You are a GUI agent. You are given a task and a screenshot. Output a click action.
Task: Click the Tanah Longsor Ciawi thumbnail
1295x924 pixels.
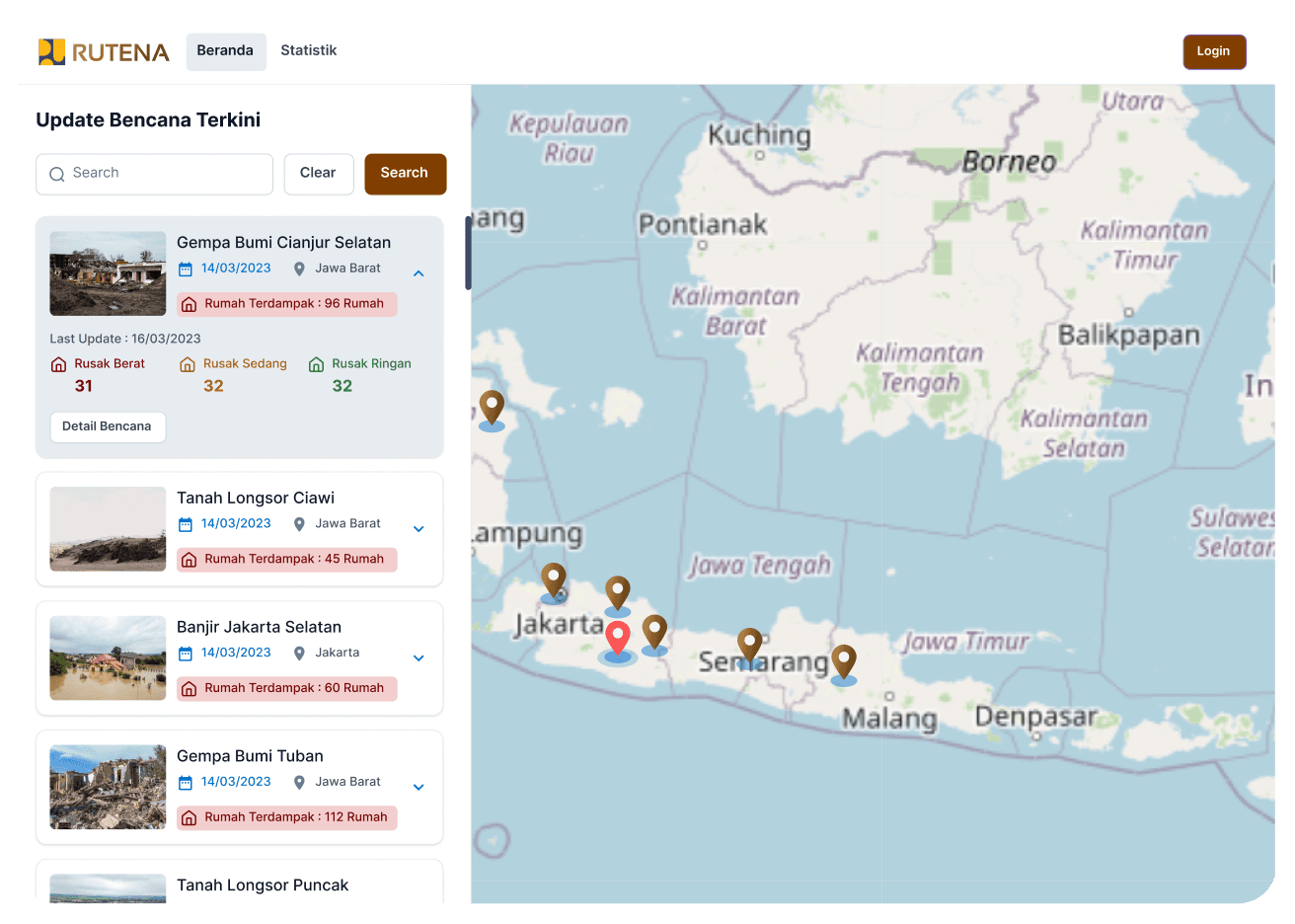(108, 529)
